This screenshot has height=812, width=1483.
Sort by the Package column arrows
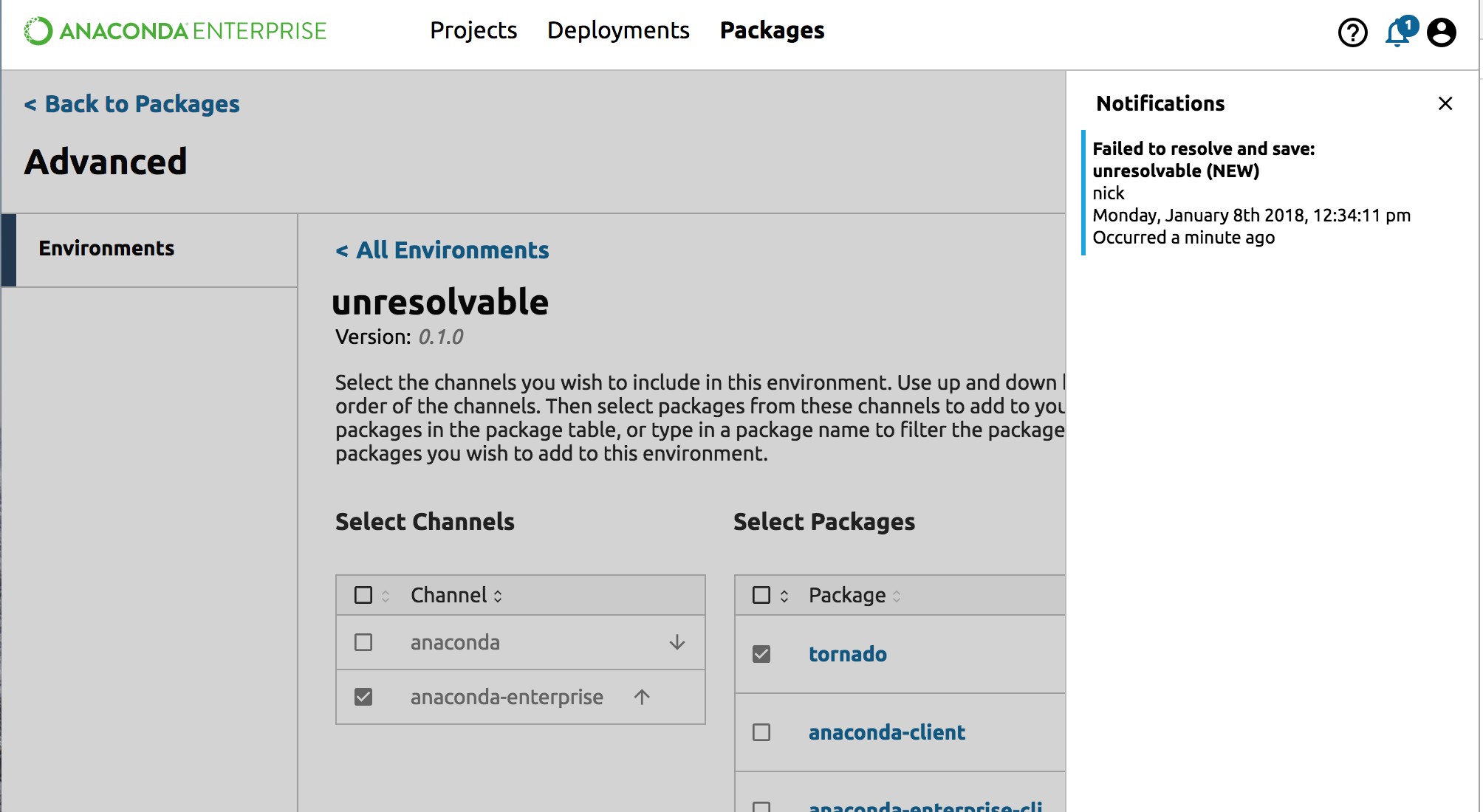[x=897, y=596]
